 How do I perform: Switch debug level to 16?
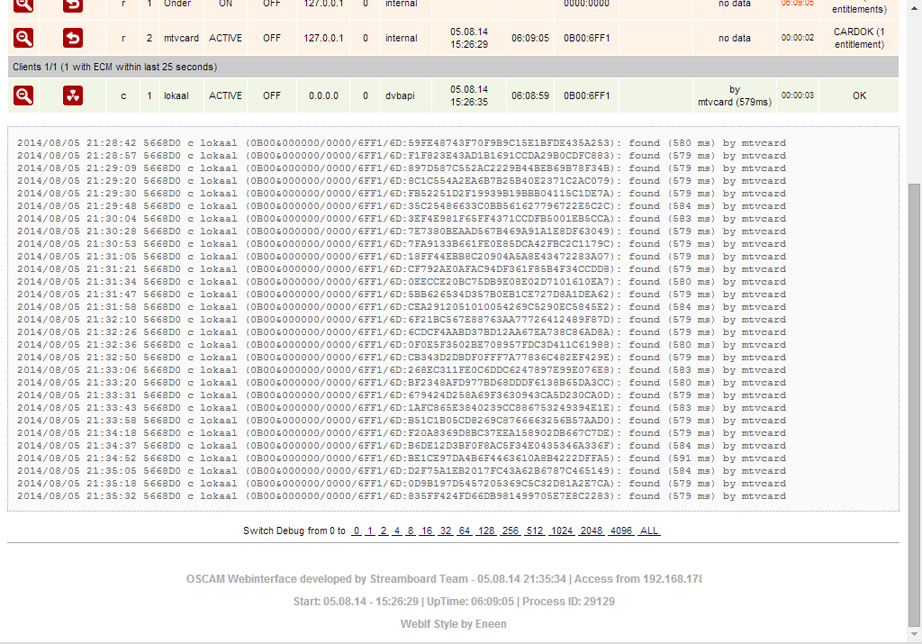pyautogui.click(x=426, y=530)
